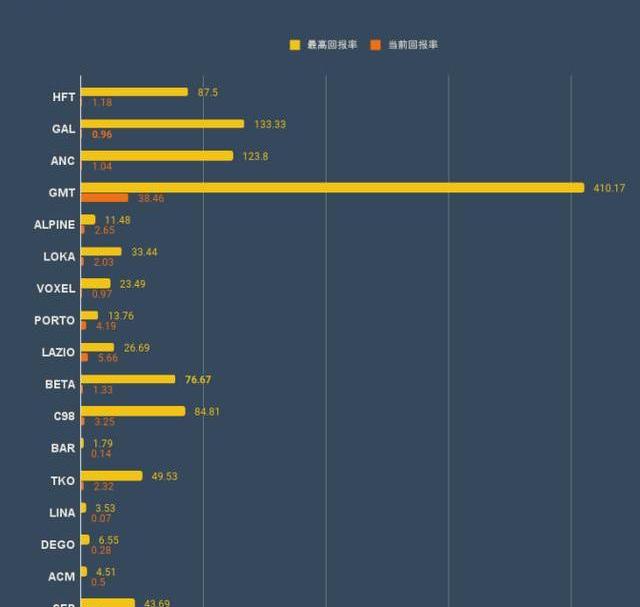Click the yellow ANC bar
The width and height of the screenshot is (640, 607).
coord(157,156)
